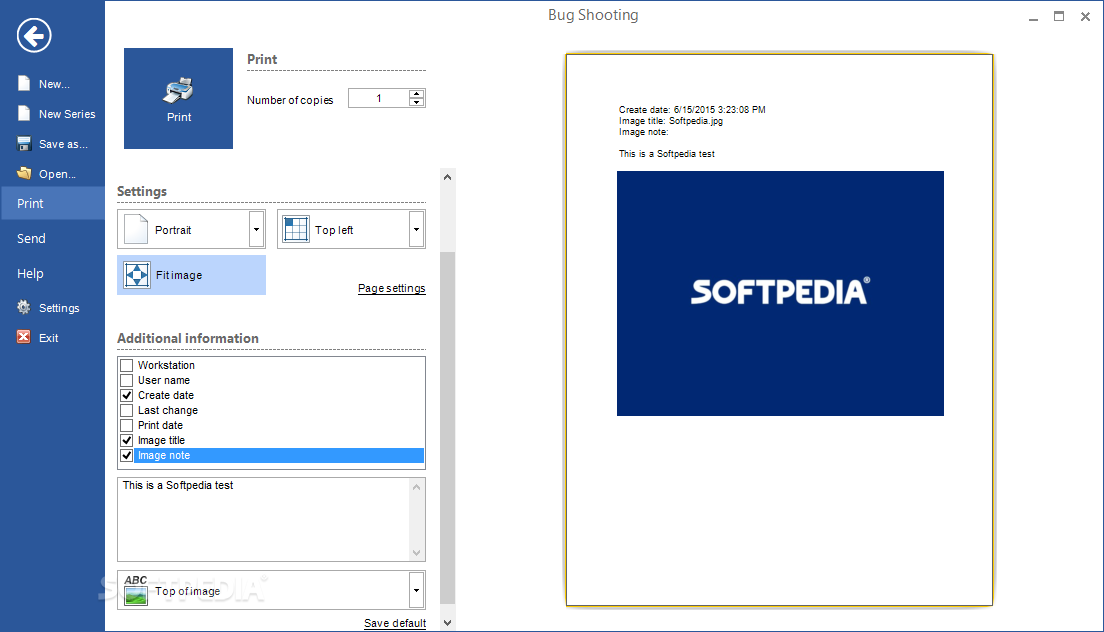The width and height of the screenshot is (1104, 632).
Task: Choose the Exit menu item label
Action: pyautogui.click(x=49, y=338)
